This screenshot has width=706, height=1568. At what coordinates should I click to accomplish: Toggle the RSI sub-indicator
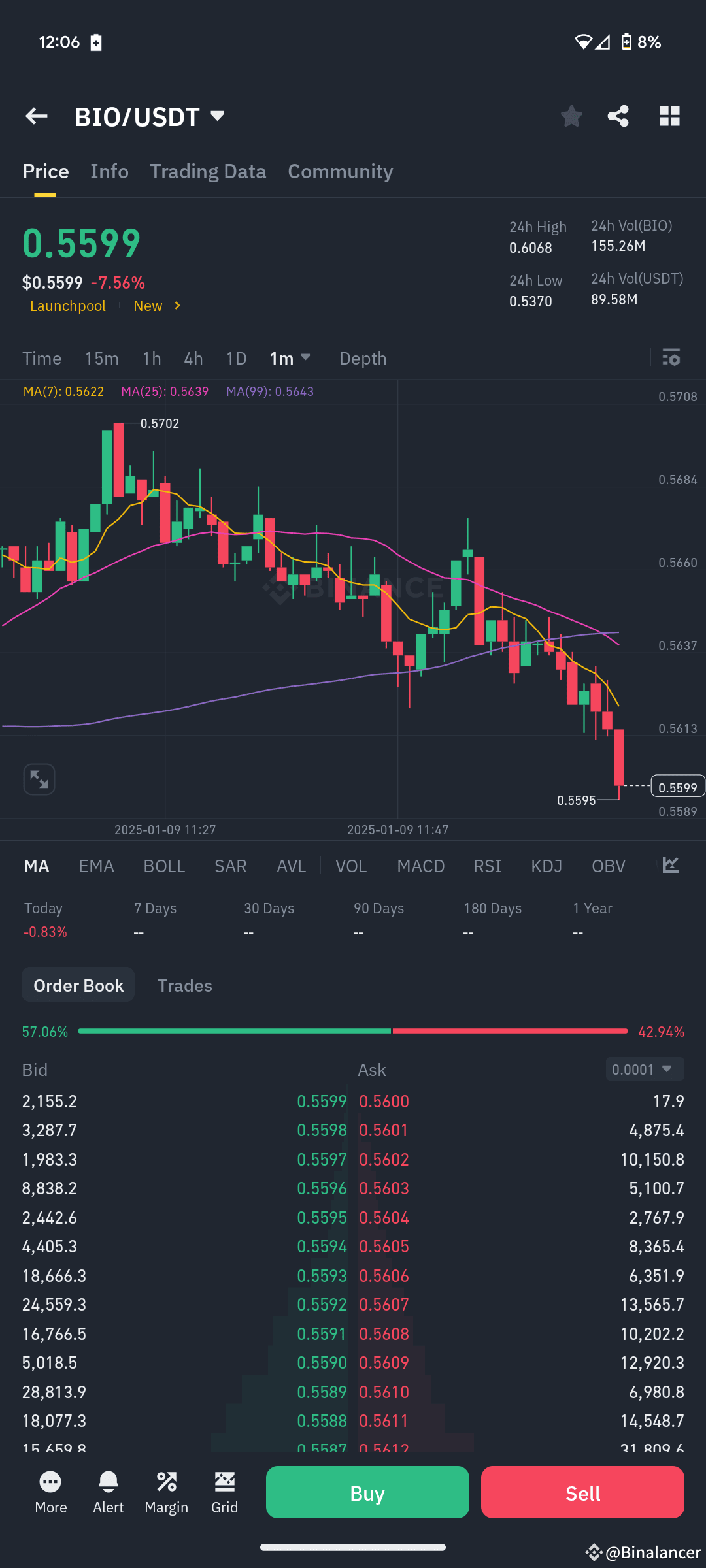click(x=488, y=866)
